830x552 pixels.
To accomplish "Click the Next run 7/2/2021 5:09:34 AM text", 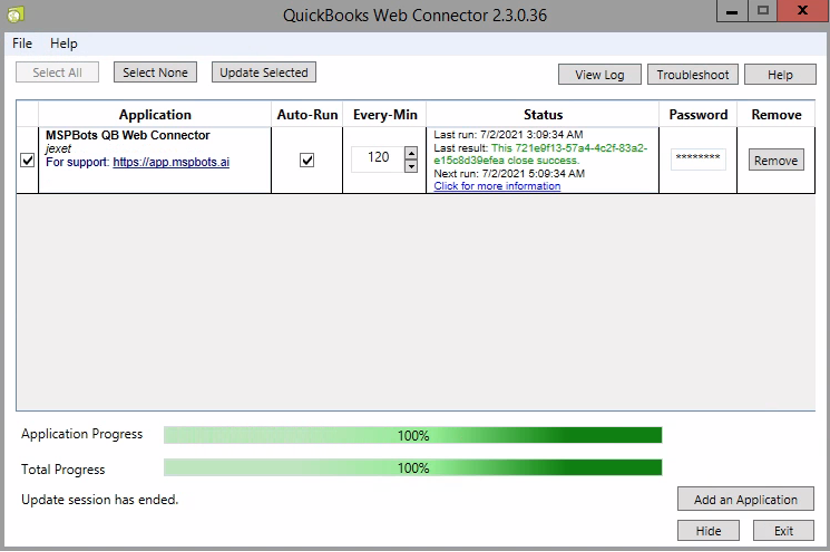I will tap(509, 174).
